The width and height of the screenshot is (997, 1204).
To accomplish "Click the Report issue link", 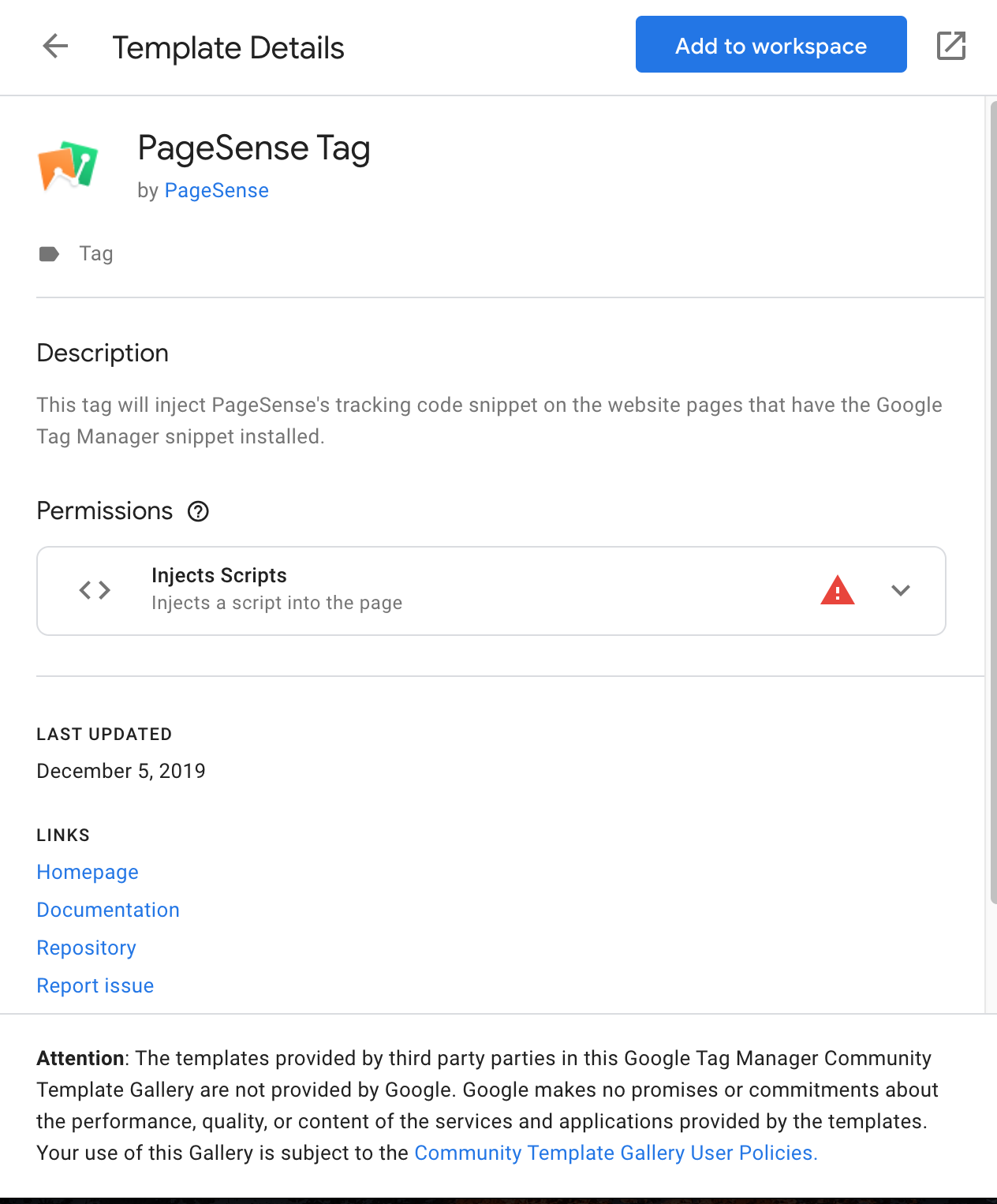I will pos(95,985).
